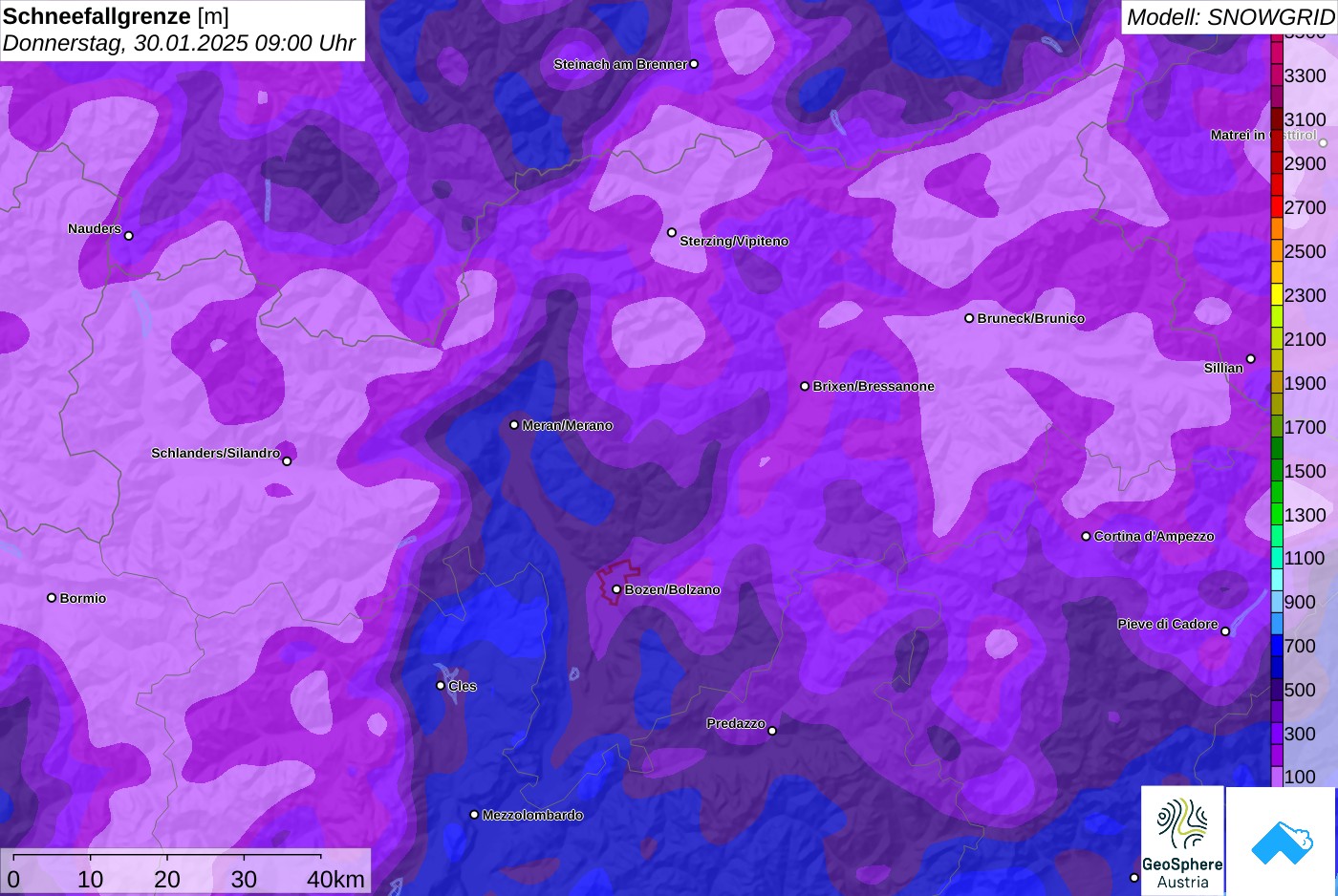Click the Pieve di Cadore label text
The height and width of the screenshot is (896, 1338).
coord(1168,624)
